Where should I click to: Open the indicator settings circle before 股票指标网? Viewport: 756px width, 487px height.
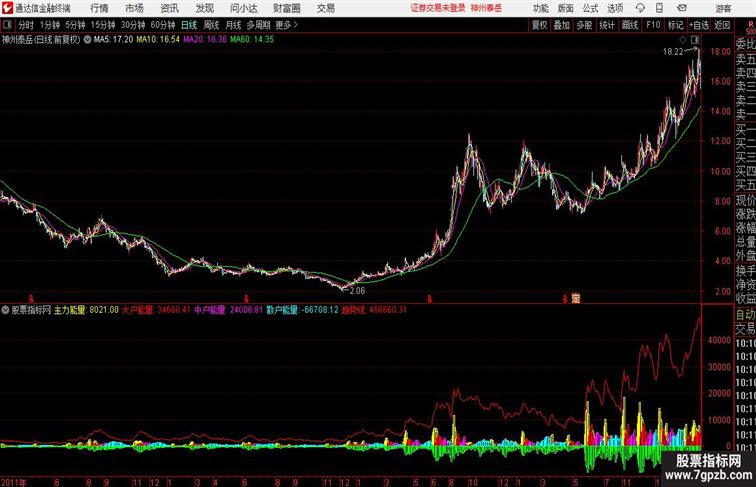pyautogui.click(x=5, y=310)
